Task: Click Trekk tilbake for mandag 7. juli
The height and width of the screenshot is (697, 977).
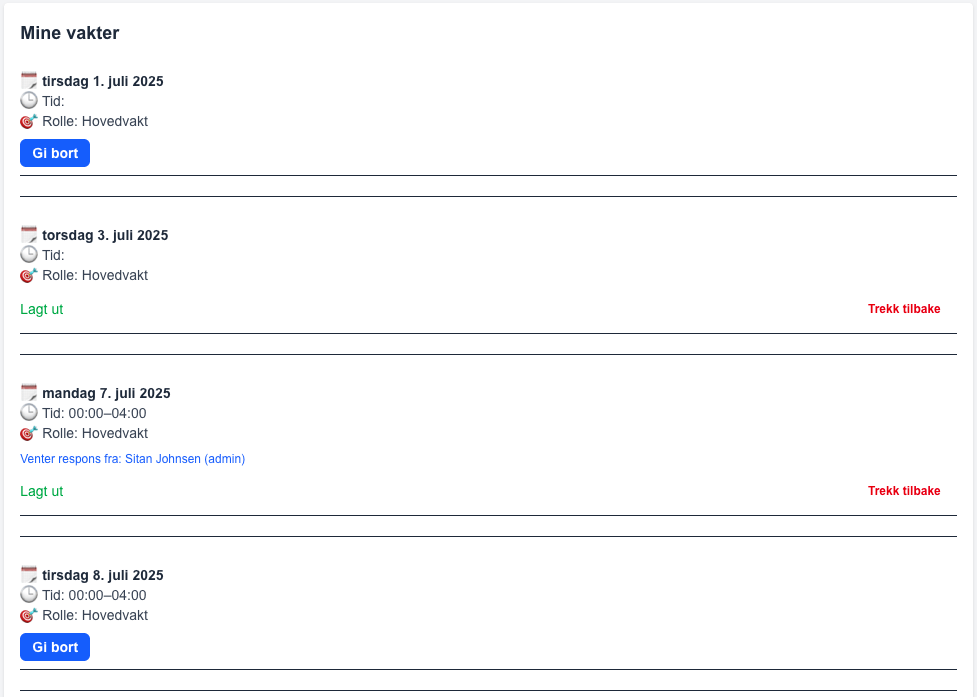Action: tap(904, 491)
